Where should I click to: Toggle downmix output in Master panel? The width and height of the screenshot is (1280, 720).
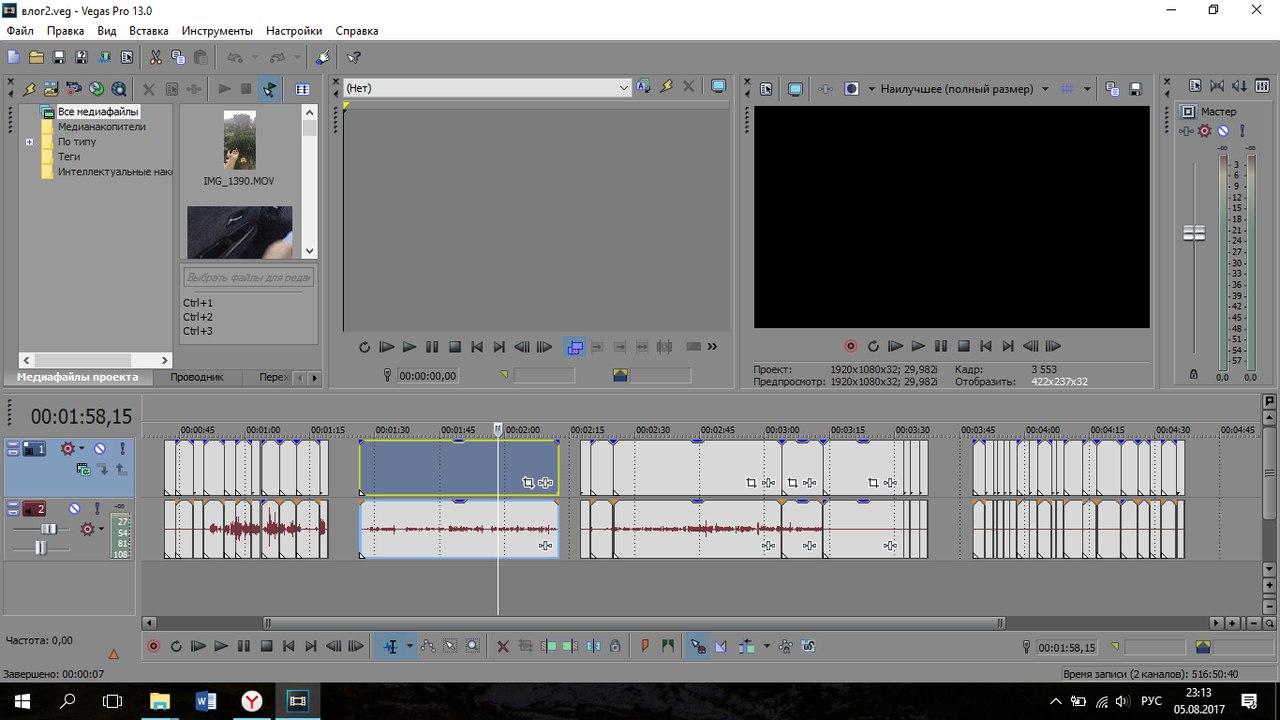pos(1217,86)
